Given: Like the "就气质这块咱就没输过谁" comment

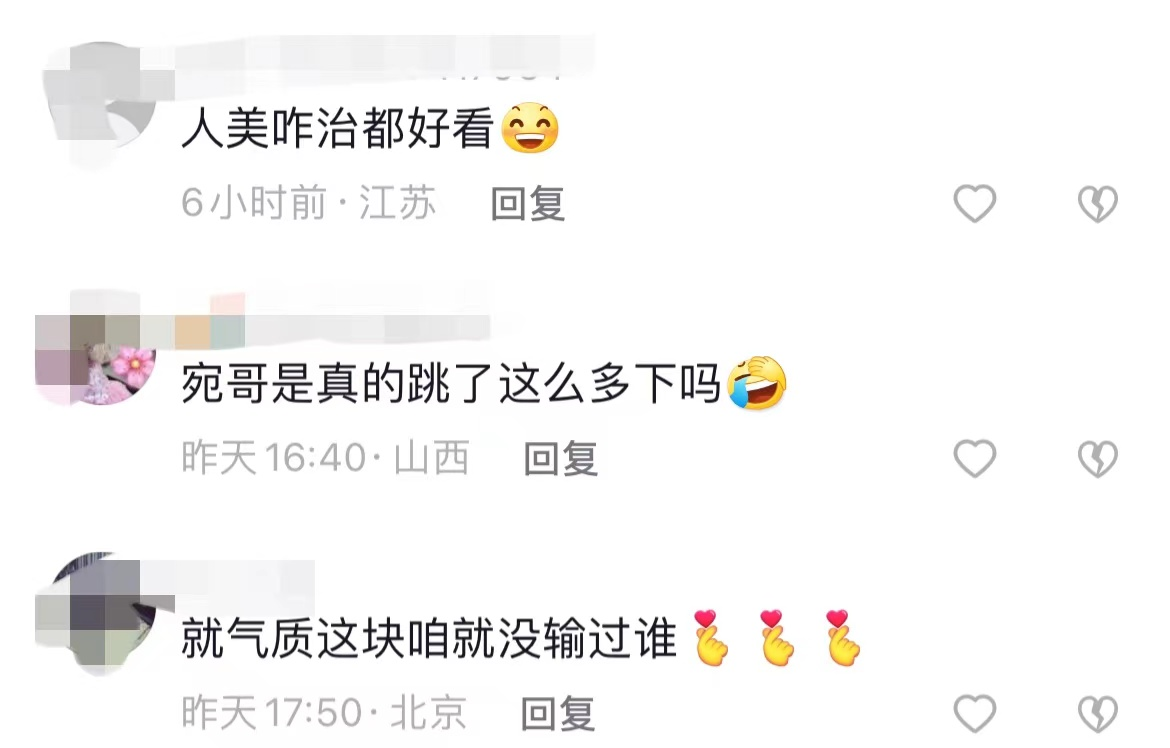Looking at the screenshot, I should tap(975, 713).
